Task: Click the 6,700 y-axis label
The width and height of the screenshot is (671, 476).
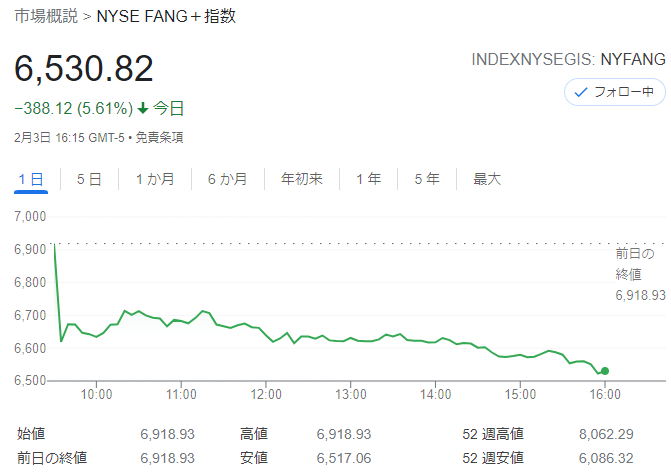Action: coord(30,315)
